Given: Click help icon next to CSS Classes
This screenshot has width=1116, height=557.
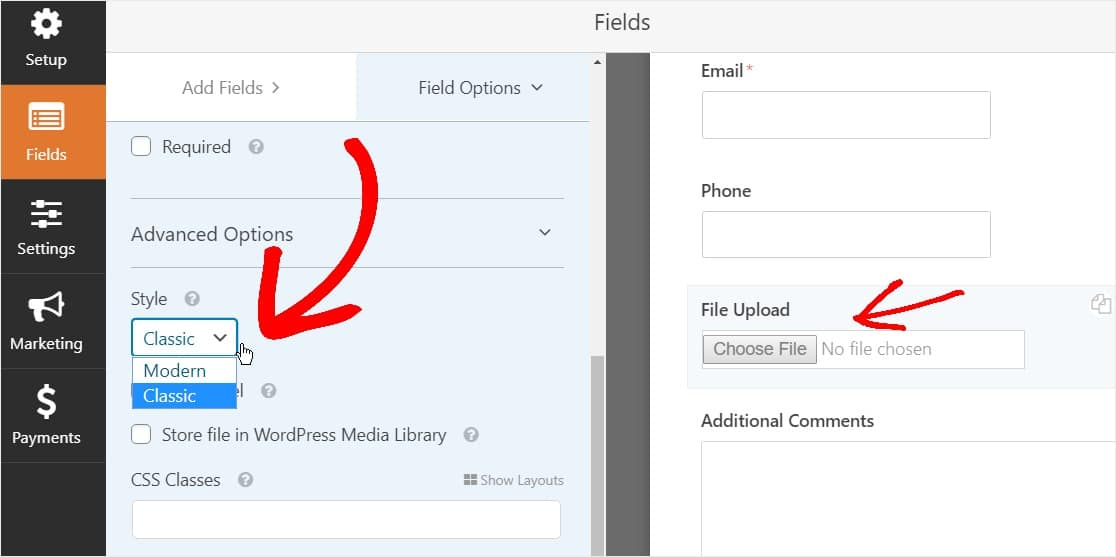Looking at the screenshot, I should (245, 480).
